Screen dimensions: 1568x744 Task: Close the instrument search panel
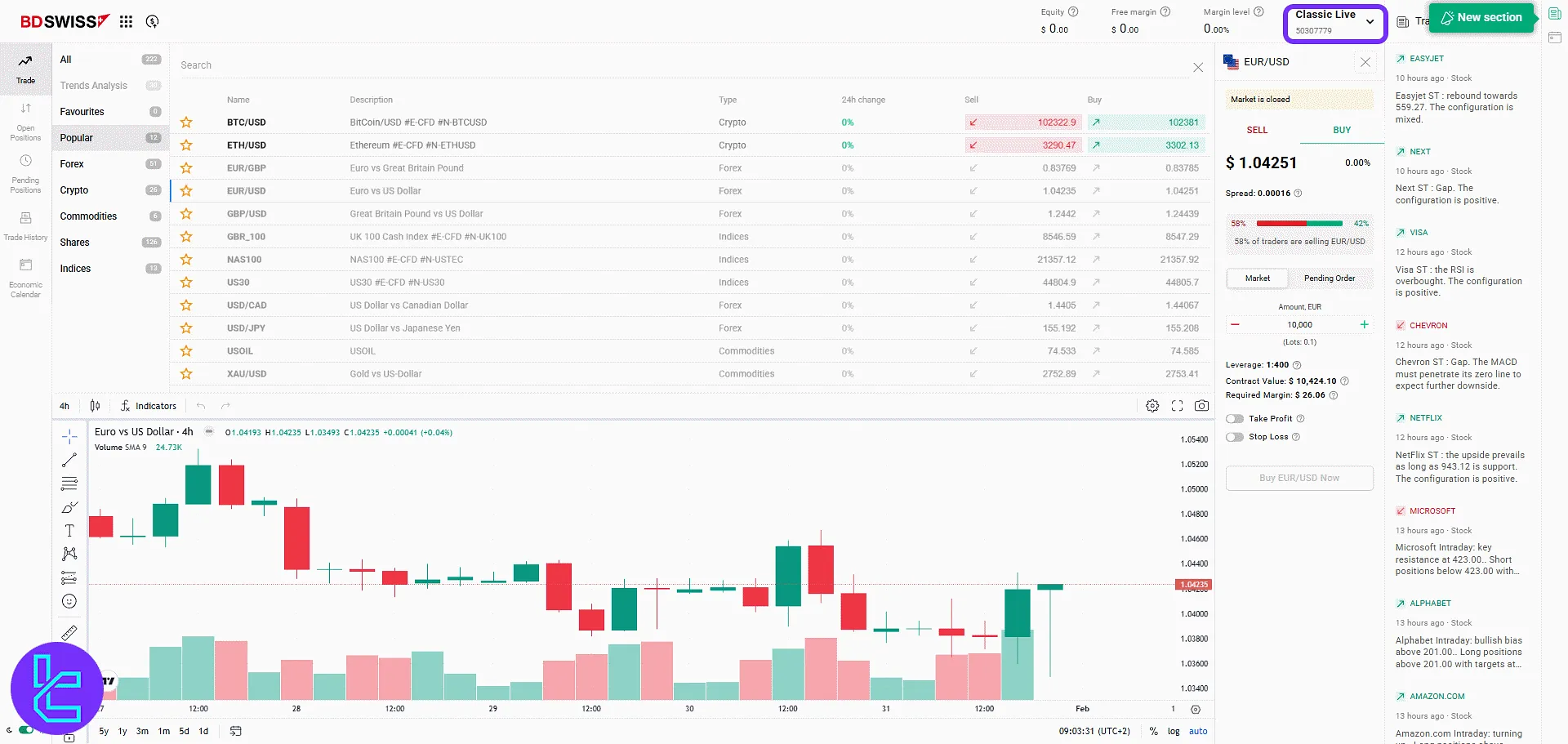(1198, 67)
